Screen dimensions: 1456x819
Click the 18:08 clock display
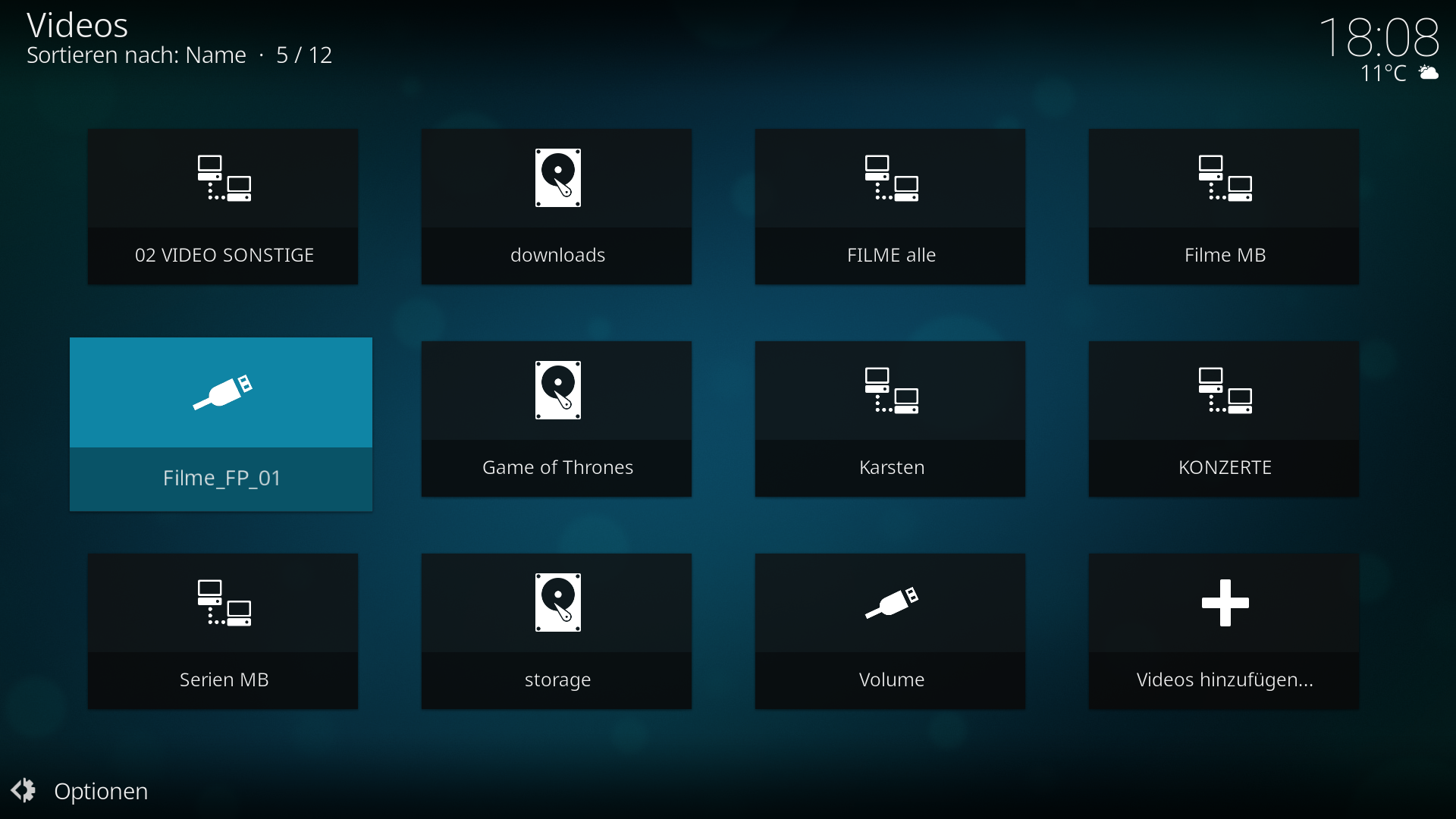[1379, 38]
